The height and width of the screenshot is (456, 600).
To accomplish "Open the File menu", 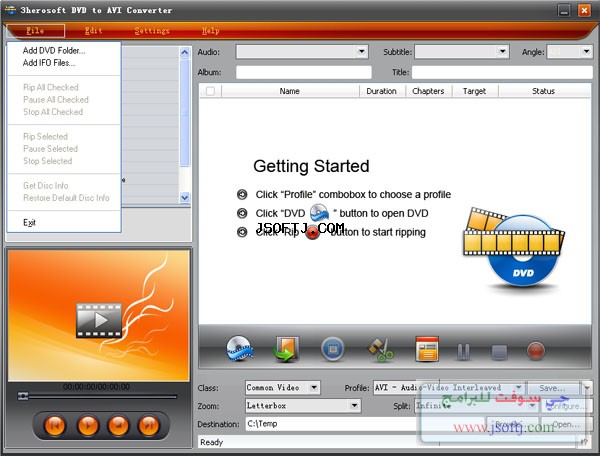I will pos(35,31).
